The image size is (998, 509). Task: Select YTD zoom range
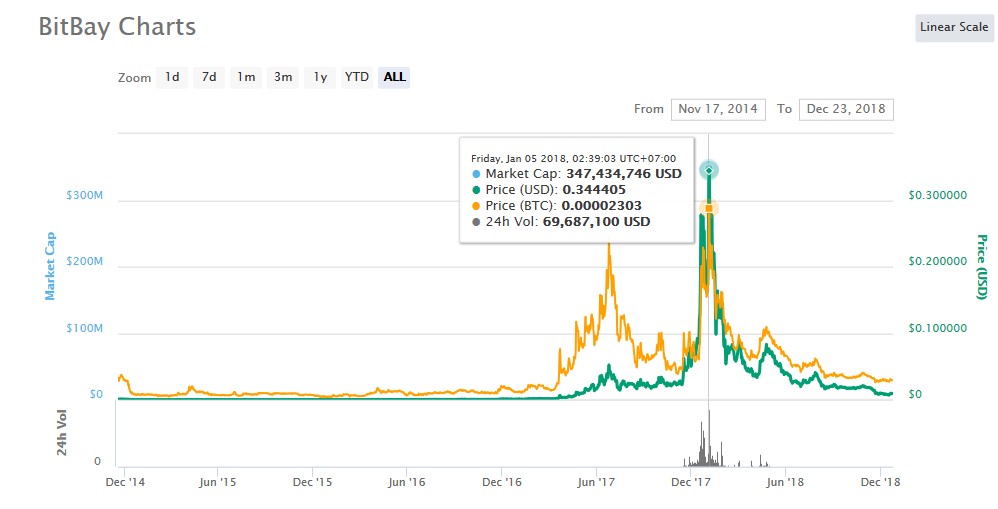tap(356, 77)
